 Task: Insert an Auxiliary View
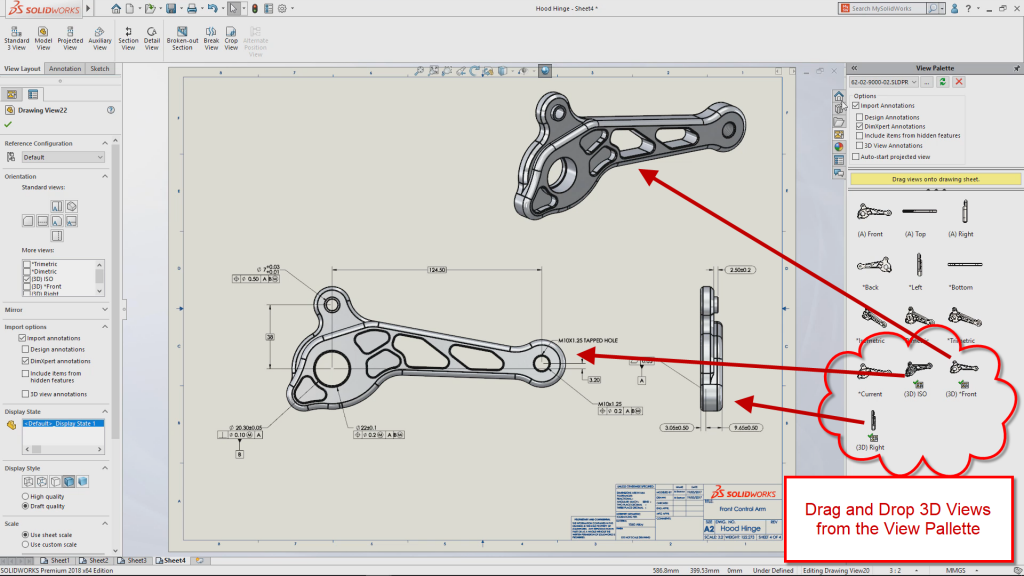pyautogui.click(x=99, y=39)
